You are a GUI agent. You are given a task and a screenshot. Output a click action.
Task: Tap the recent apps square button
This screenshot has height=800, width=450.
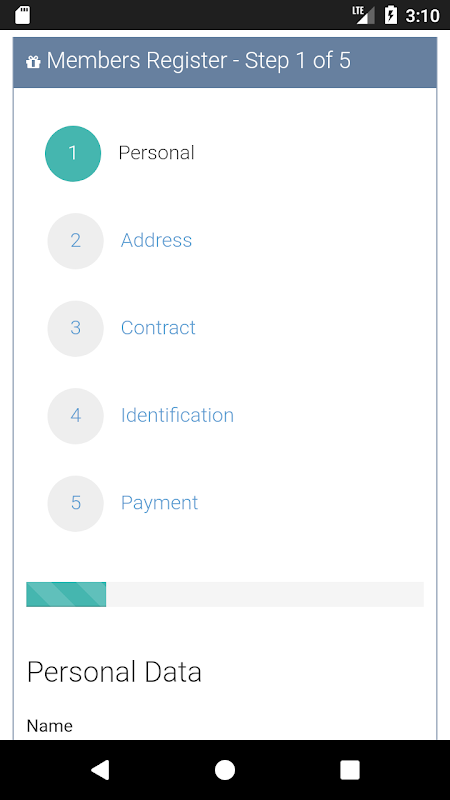[350, 770]
